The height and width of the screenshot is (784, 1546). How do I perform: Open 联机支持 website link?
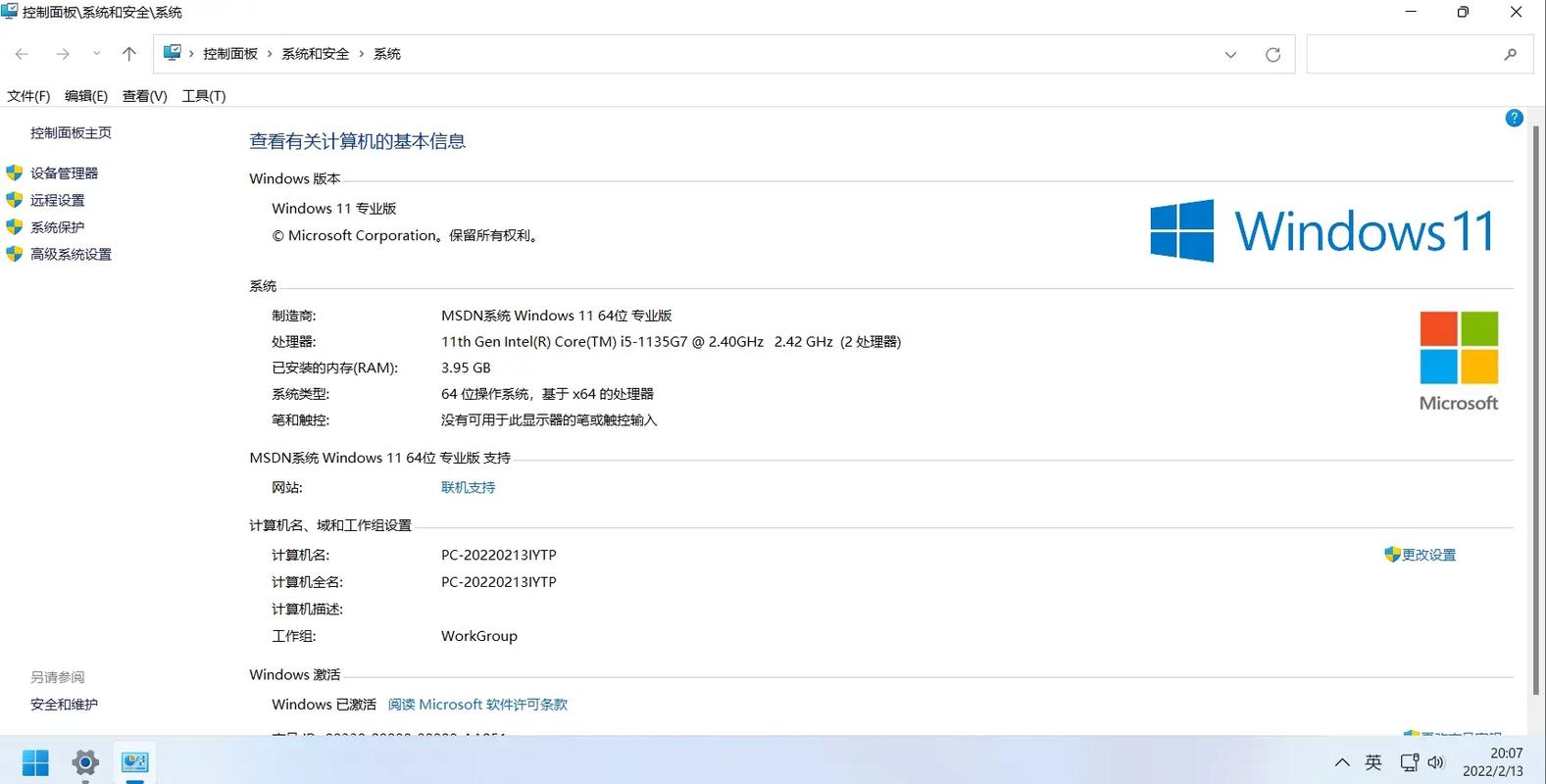468,487
